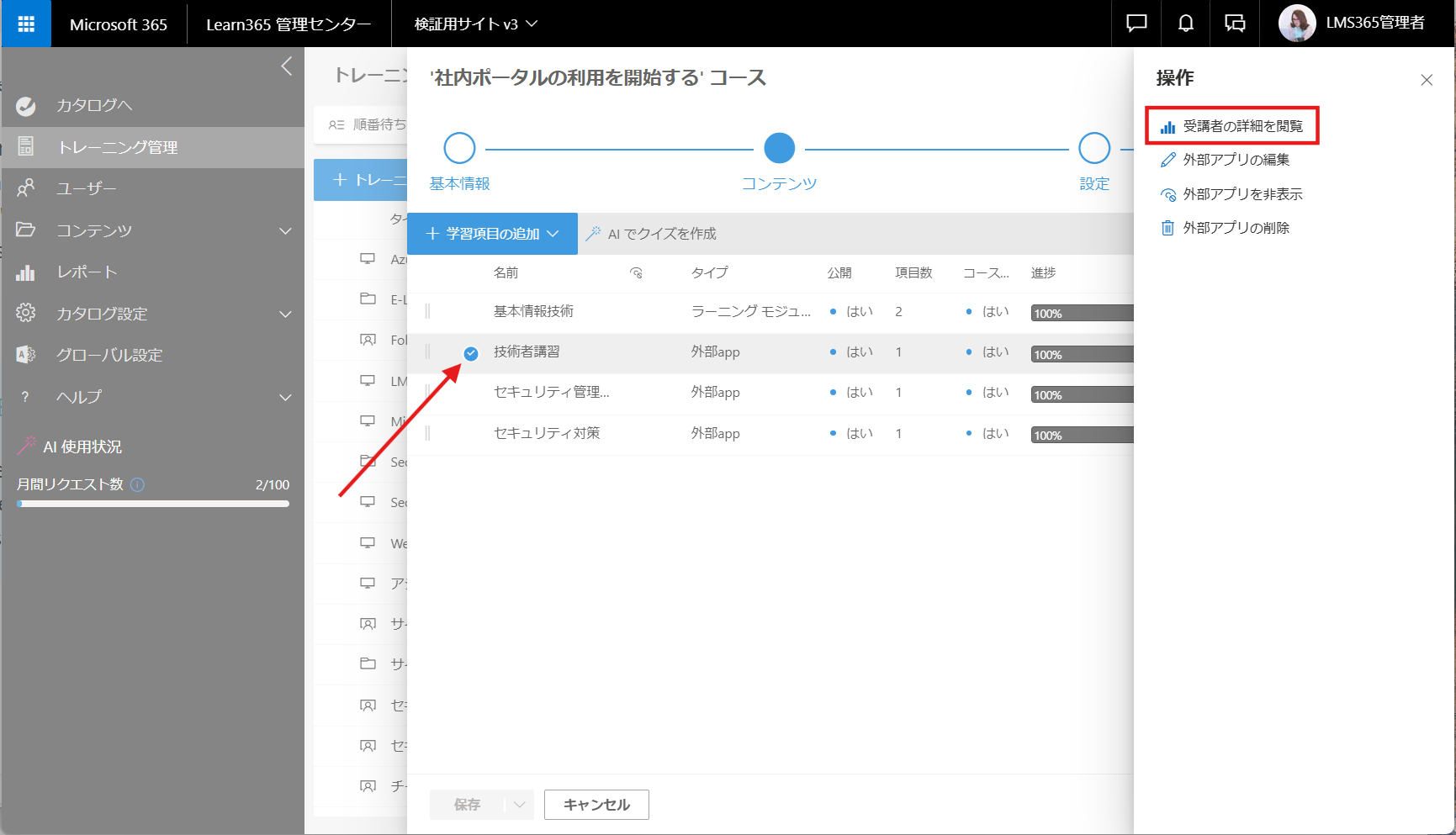1456x835 pixels.
Task: Click the chat bubble icon in header
Action: pyautogui.click(x=1136, y=24)
